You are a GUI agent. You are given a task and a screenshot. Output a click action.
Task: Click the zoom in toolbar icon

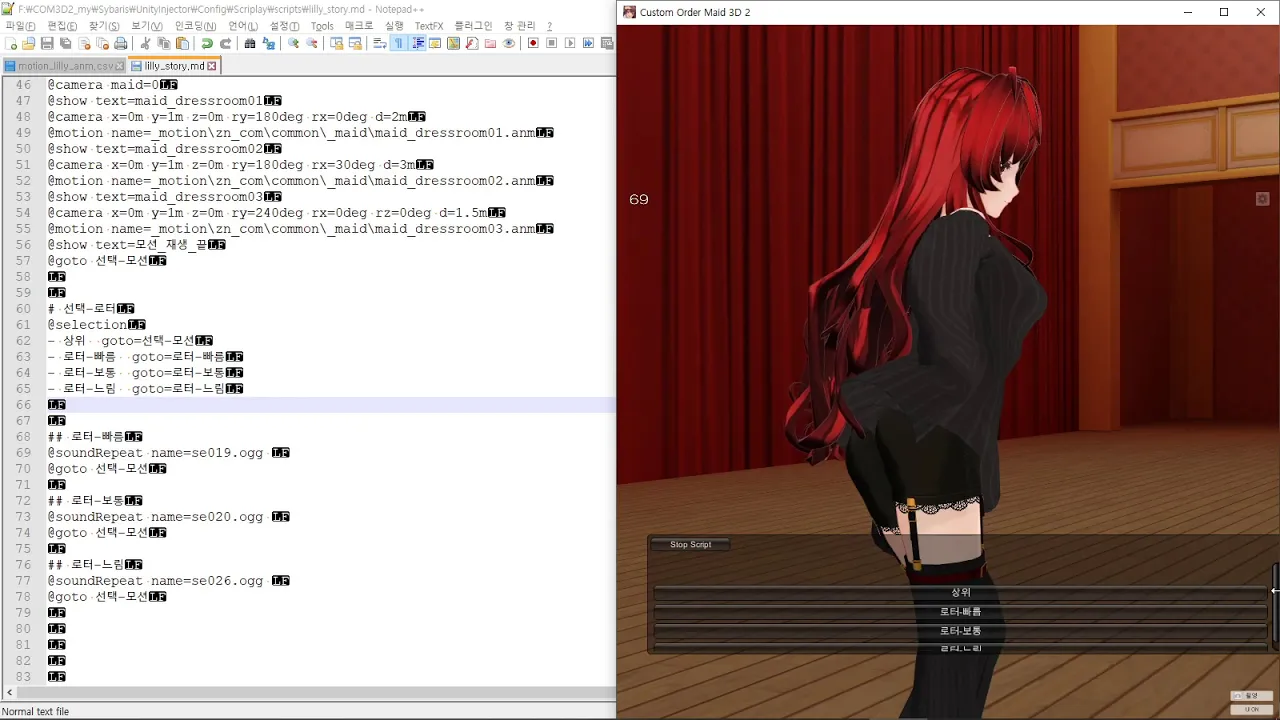pyautogui.click(x=293, y=43)
